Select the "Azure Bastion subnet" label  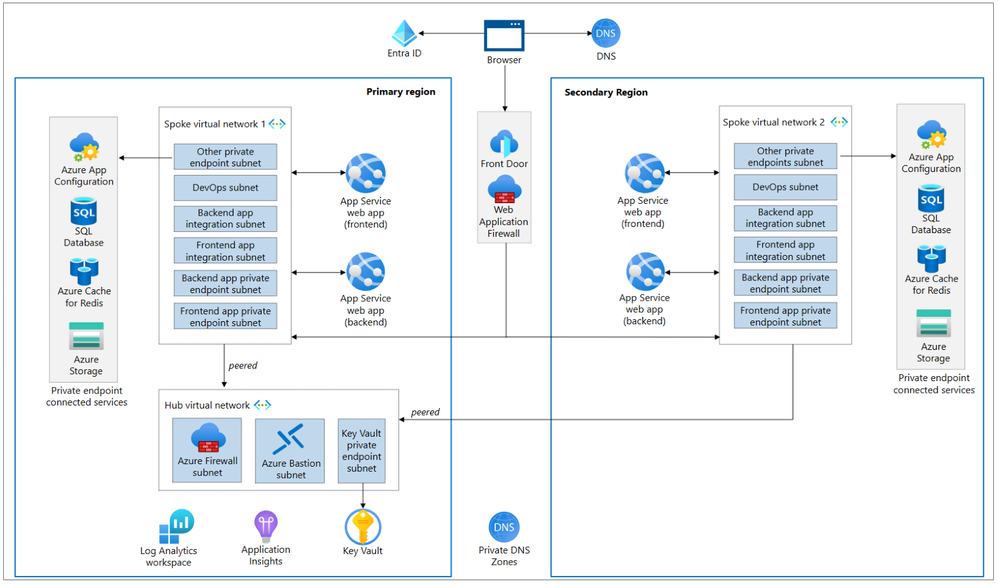[x=291, y=469]
